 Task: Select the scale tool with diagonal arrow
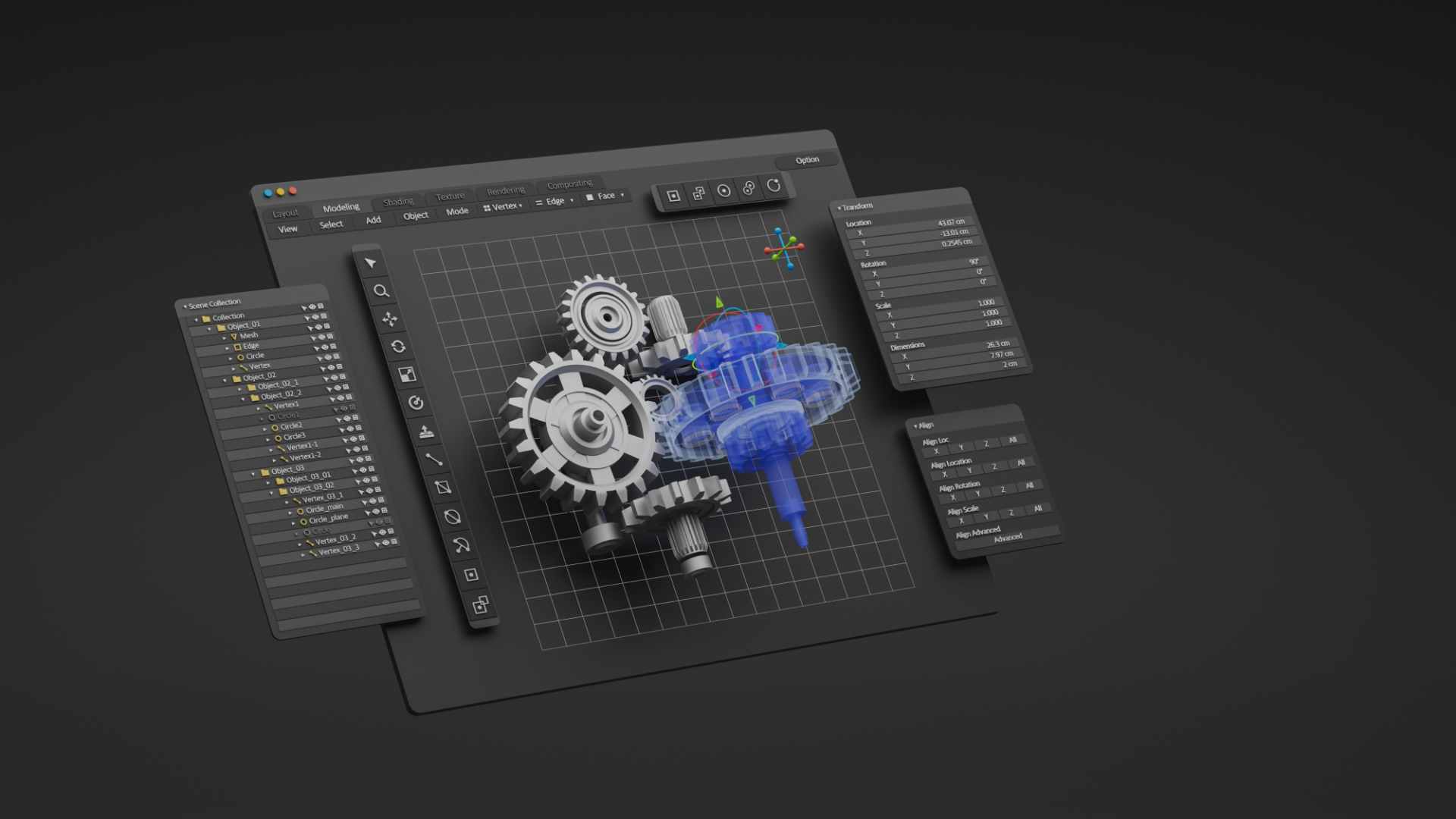407,375
